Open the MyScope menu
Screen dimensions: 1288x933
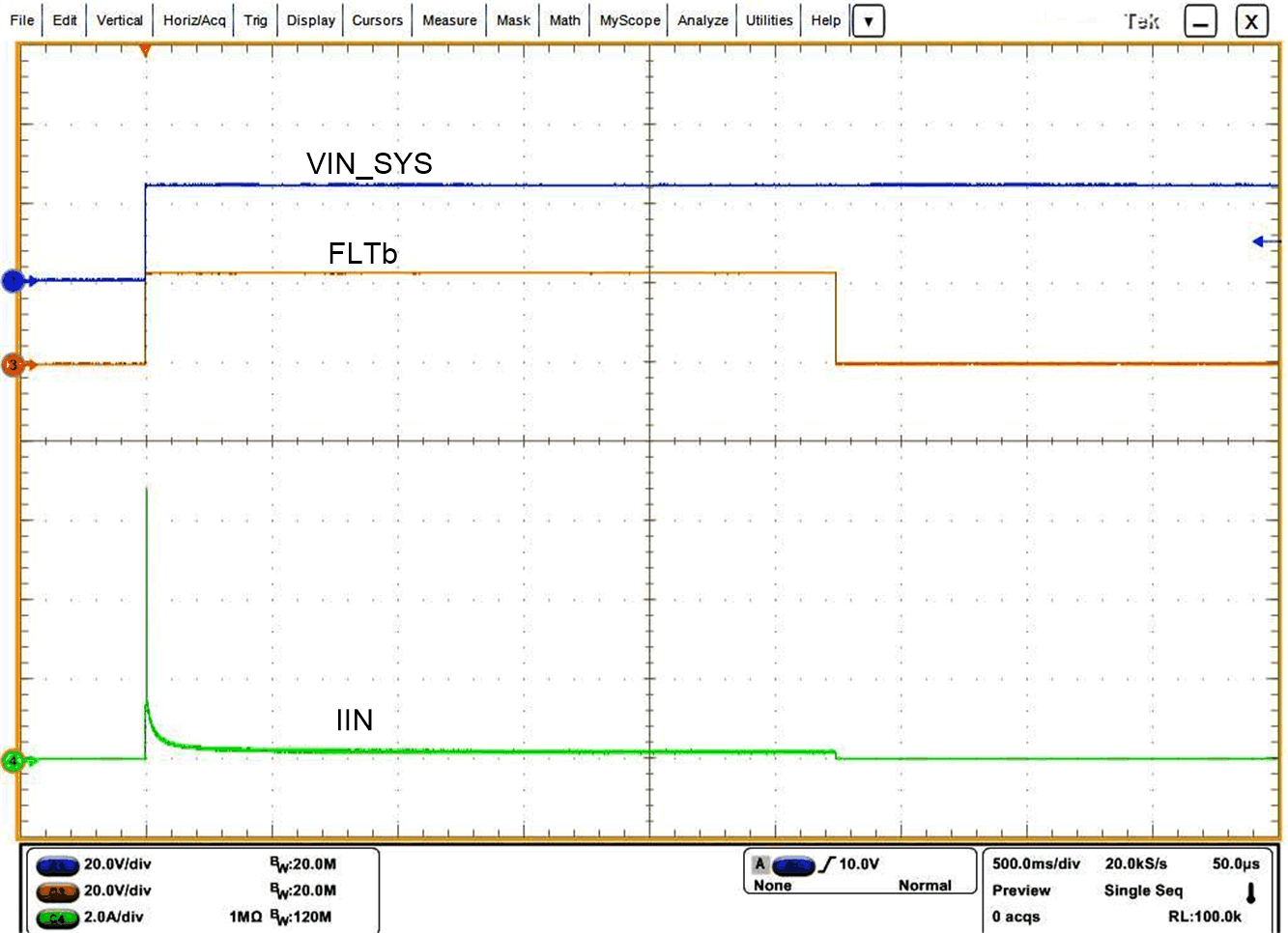pyautogui.click(x=630, y=20)
